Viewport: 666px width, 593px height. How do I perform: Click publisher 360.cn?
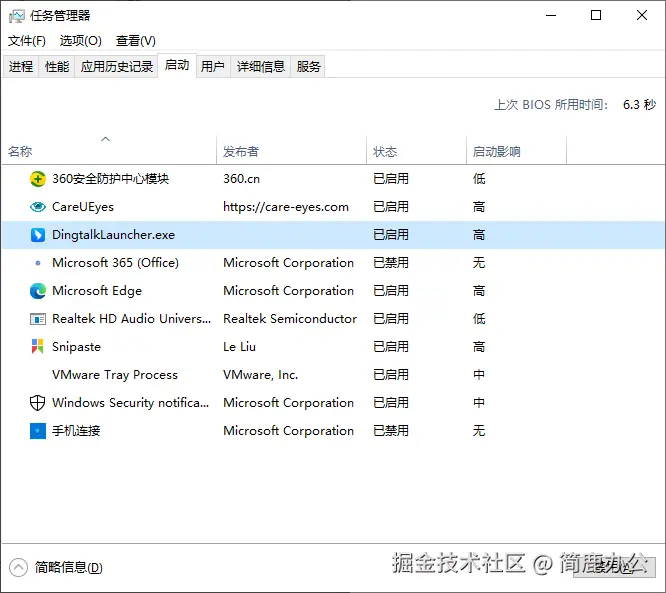click(x=241, y=179)
